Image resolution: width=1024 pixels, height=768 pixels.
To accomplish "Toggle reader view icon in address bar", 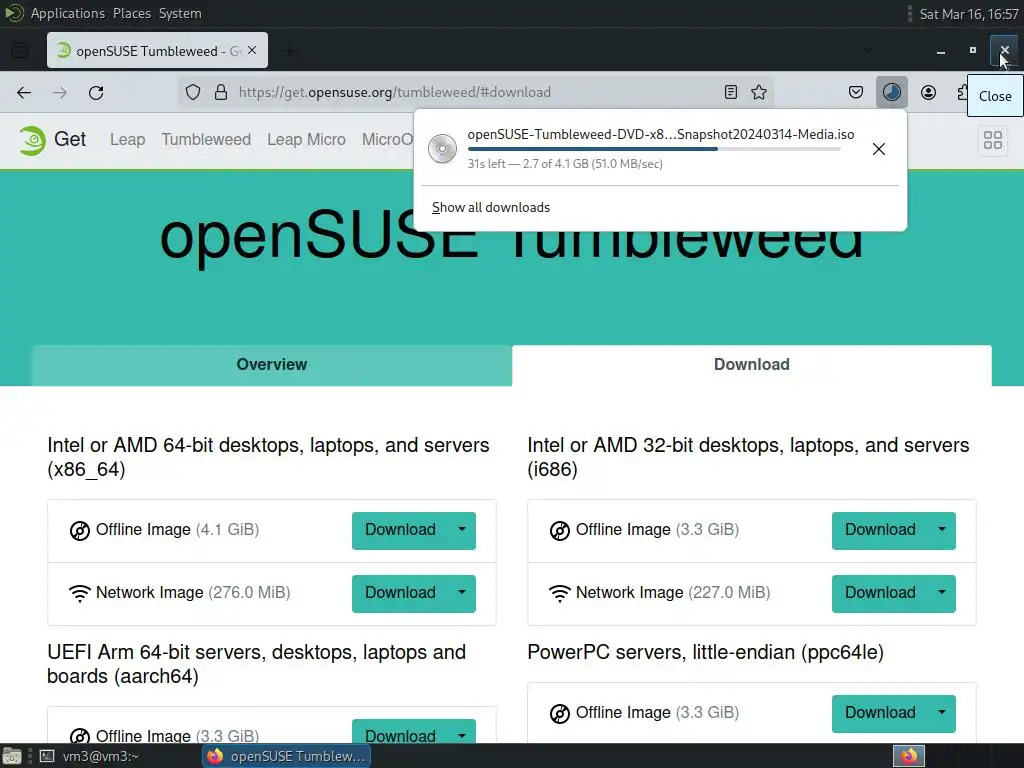I will click(x=731, y=93).
